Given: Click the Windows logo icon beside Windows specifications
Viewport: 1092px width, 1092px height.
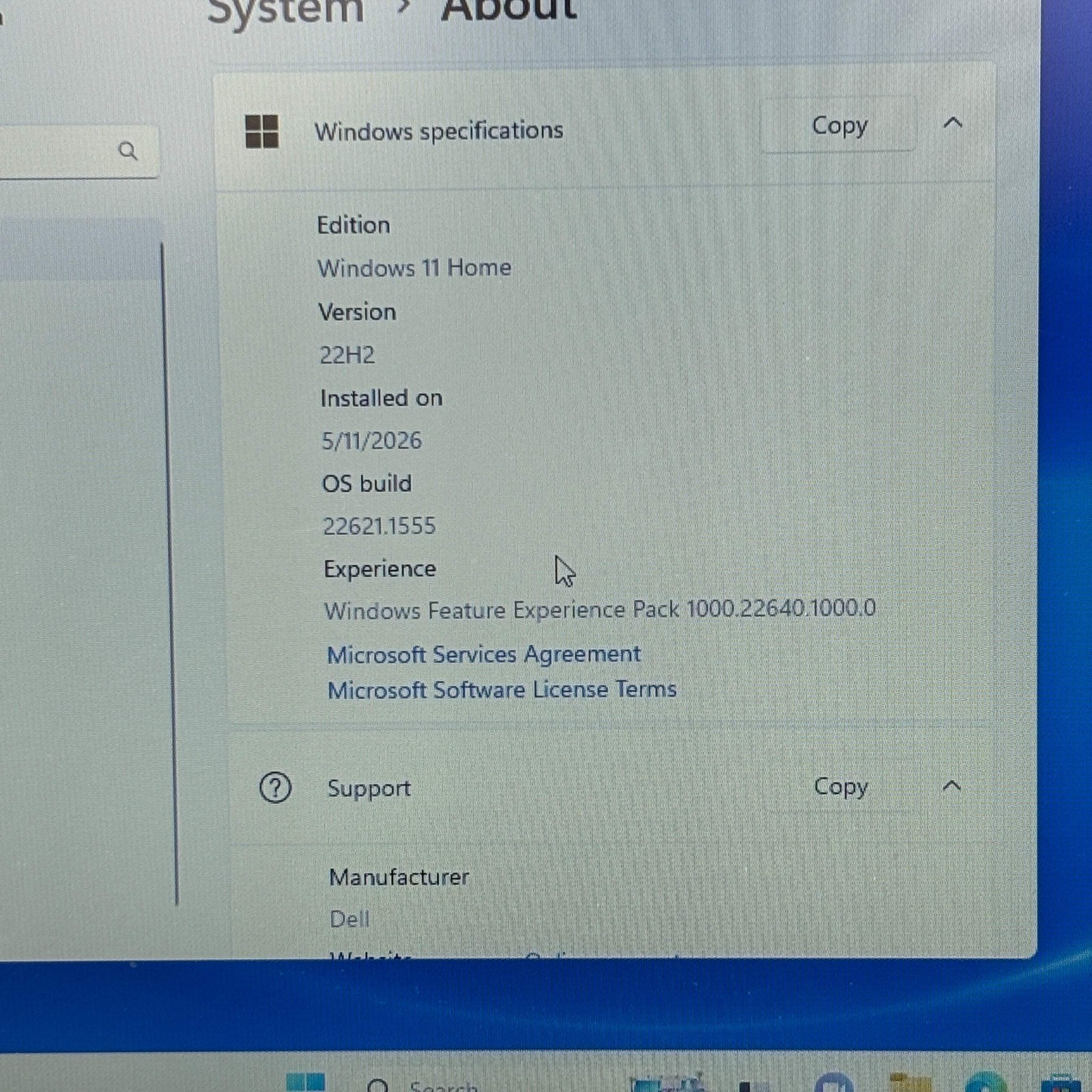Looking at the screenshot, I should point(261,131).
